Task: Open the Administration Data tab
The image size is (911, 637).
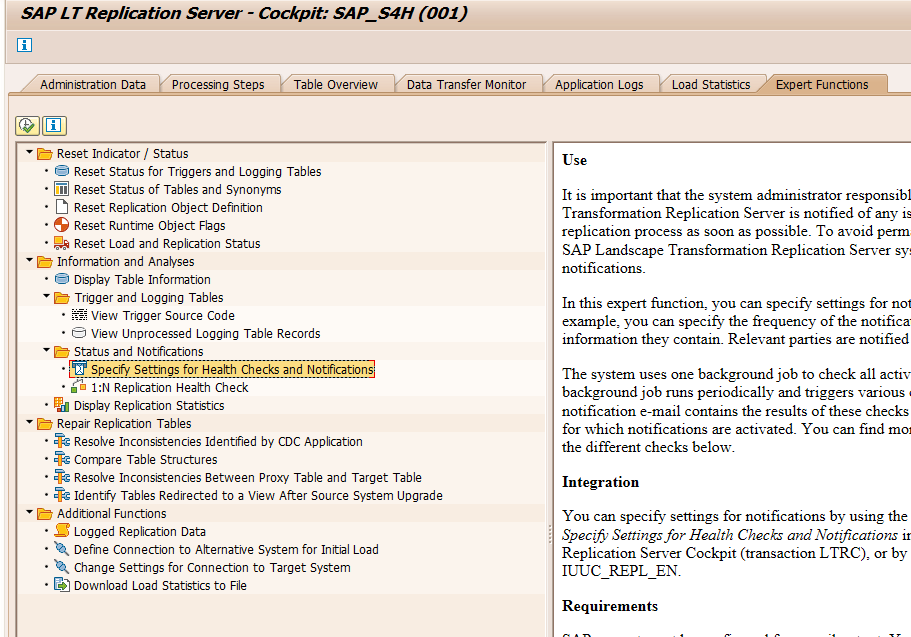Action: point(93,84)
